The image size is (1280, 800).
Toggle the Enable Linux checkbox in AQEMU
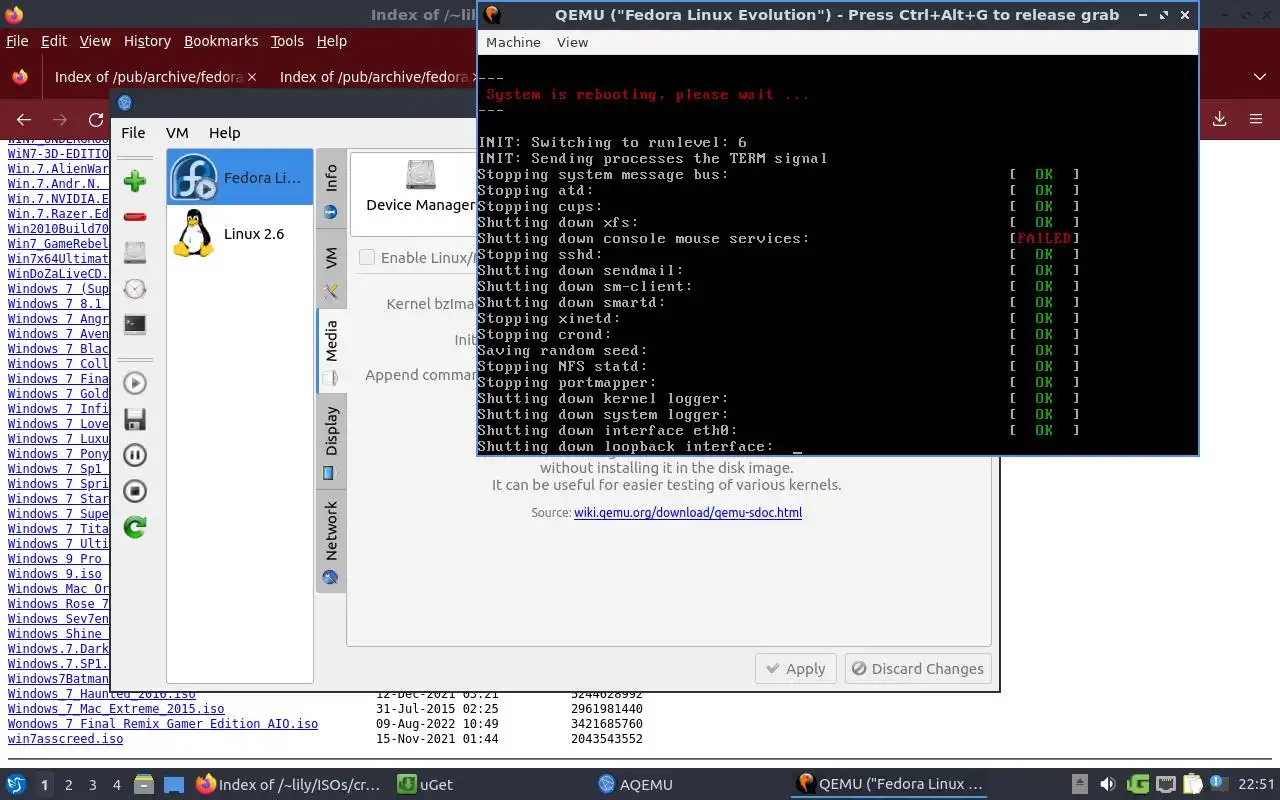367,257
